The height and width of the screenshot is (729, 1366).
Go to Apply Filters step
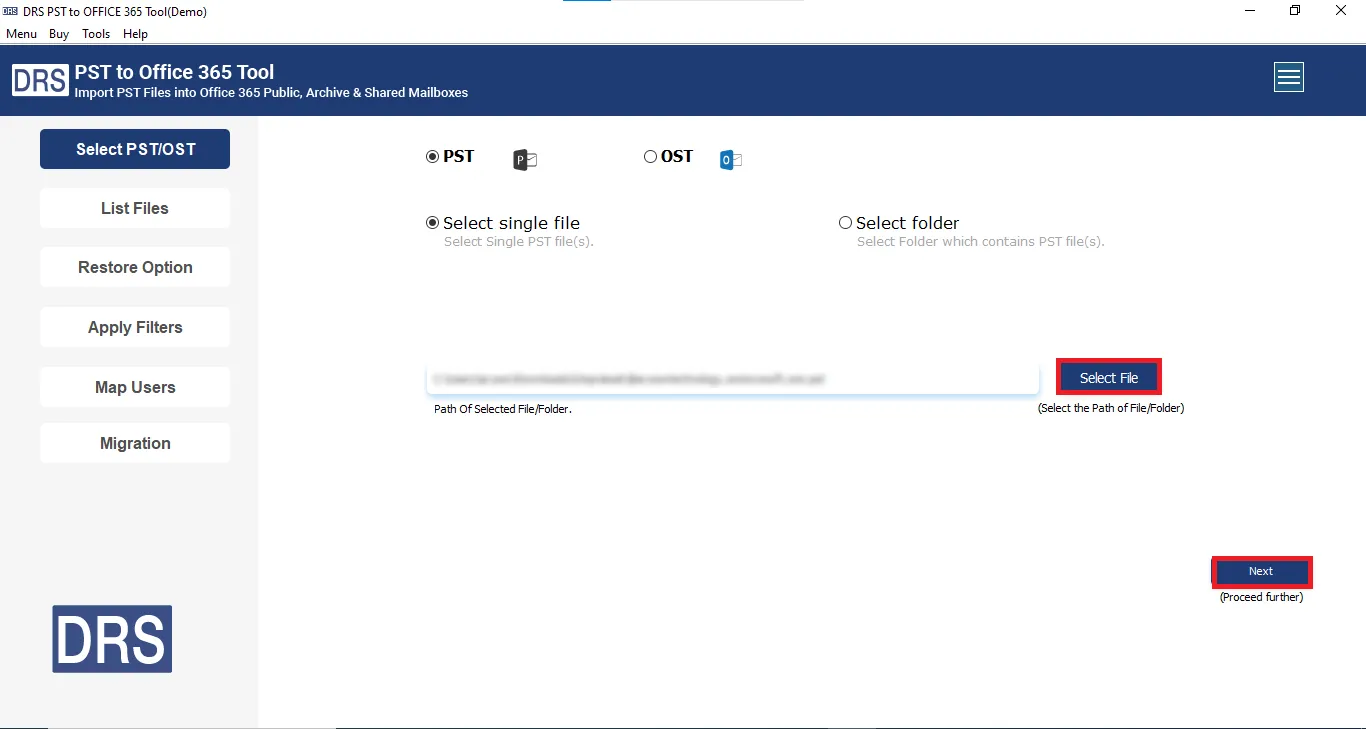point(135,327)
